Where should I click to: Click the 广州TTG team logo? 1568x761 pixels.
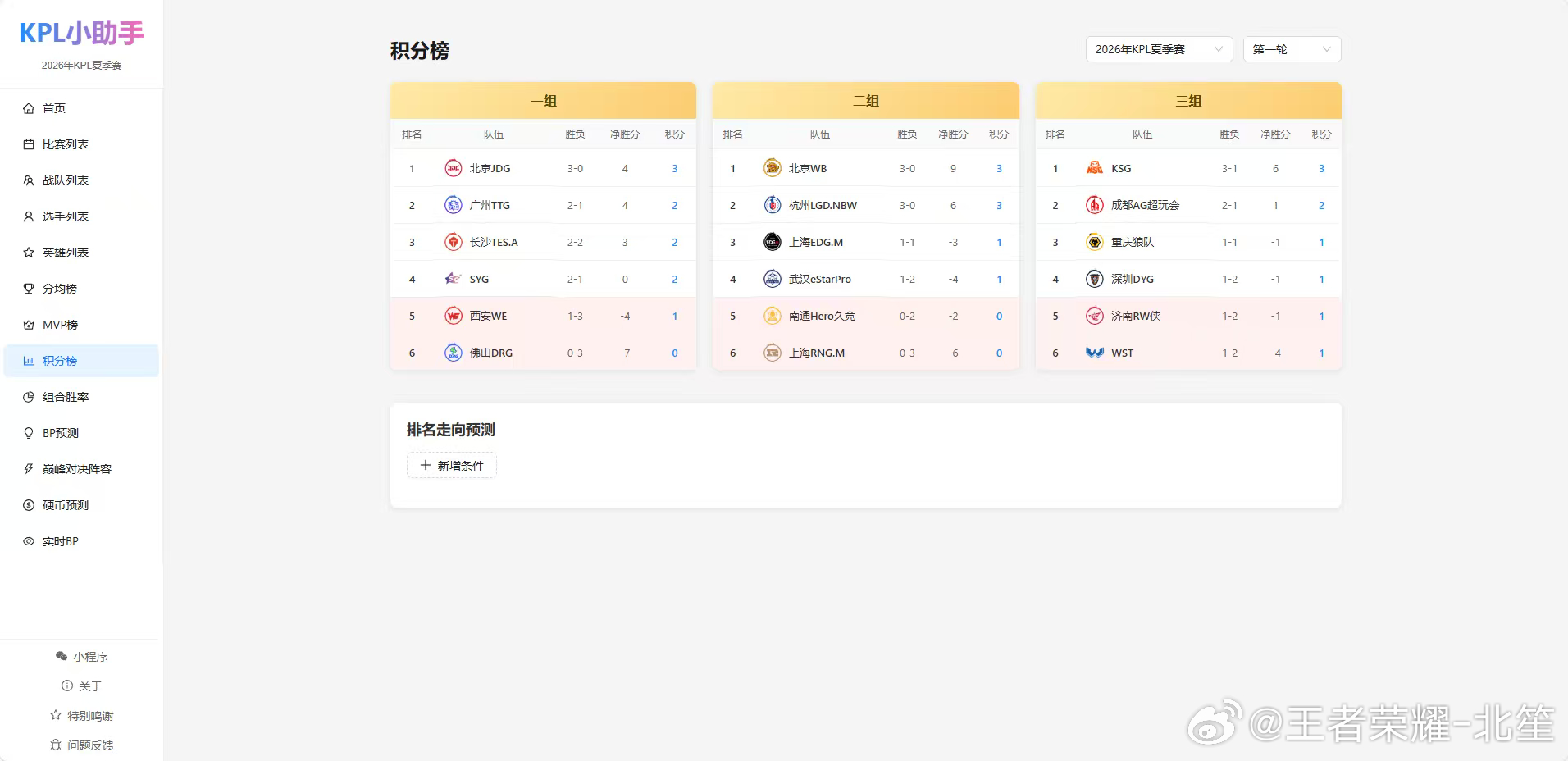pos(454,205)
